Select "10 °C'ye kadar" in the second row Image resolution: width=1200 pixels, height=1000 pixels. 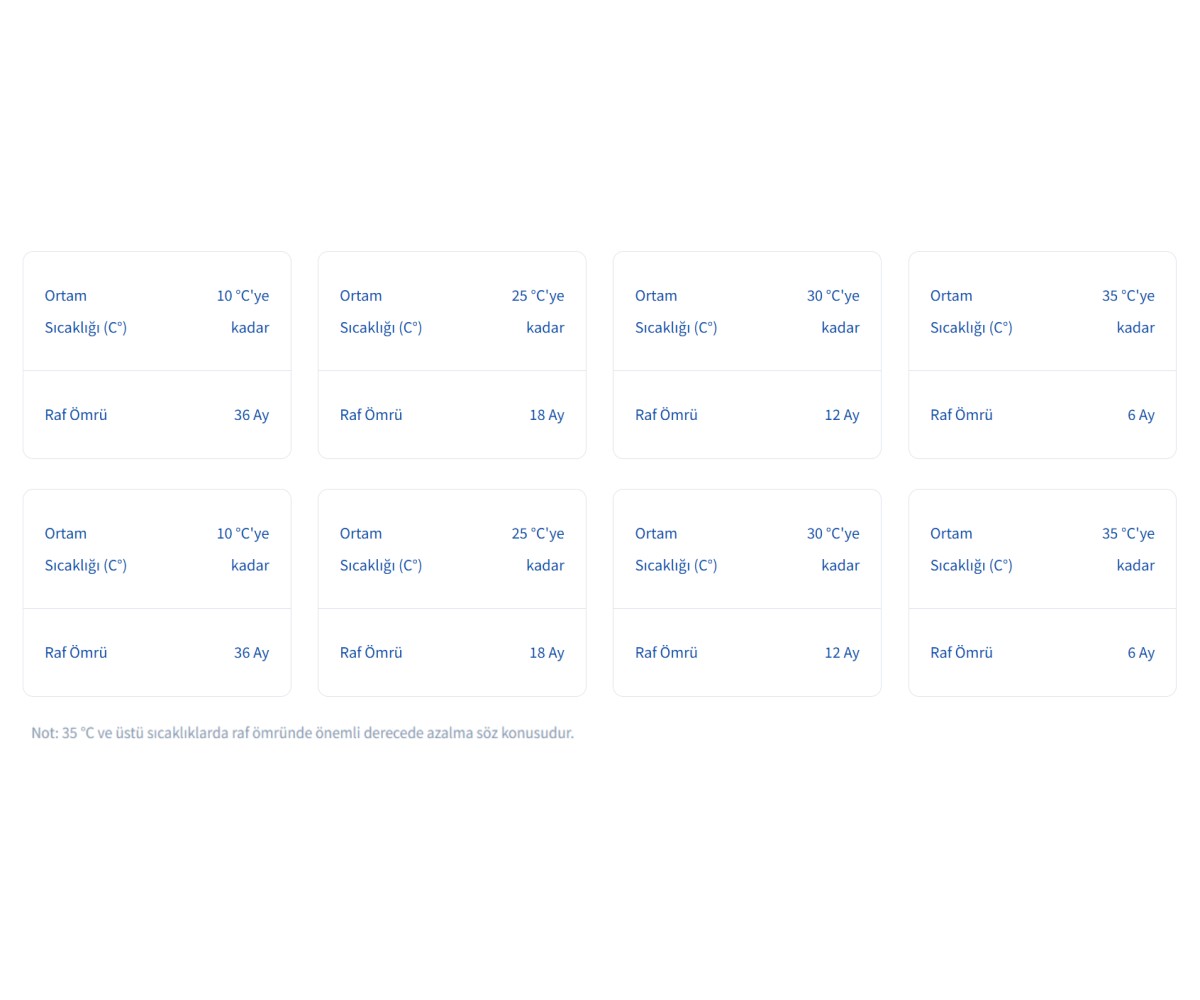243,549
